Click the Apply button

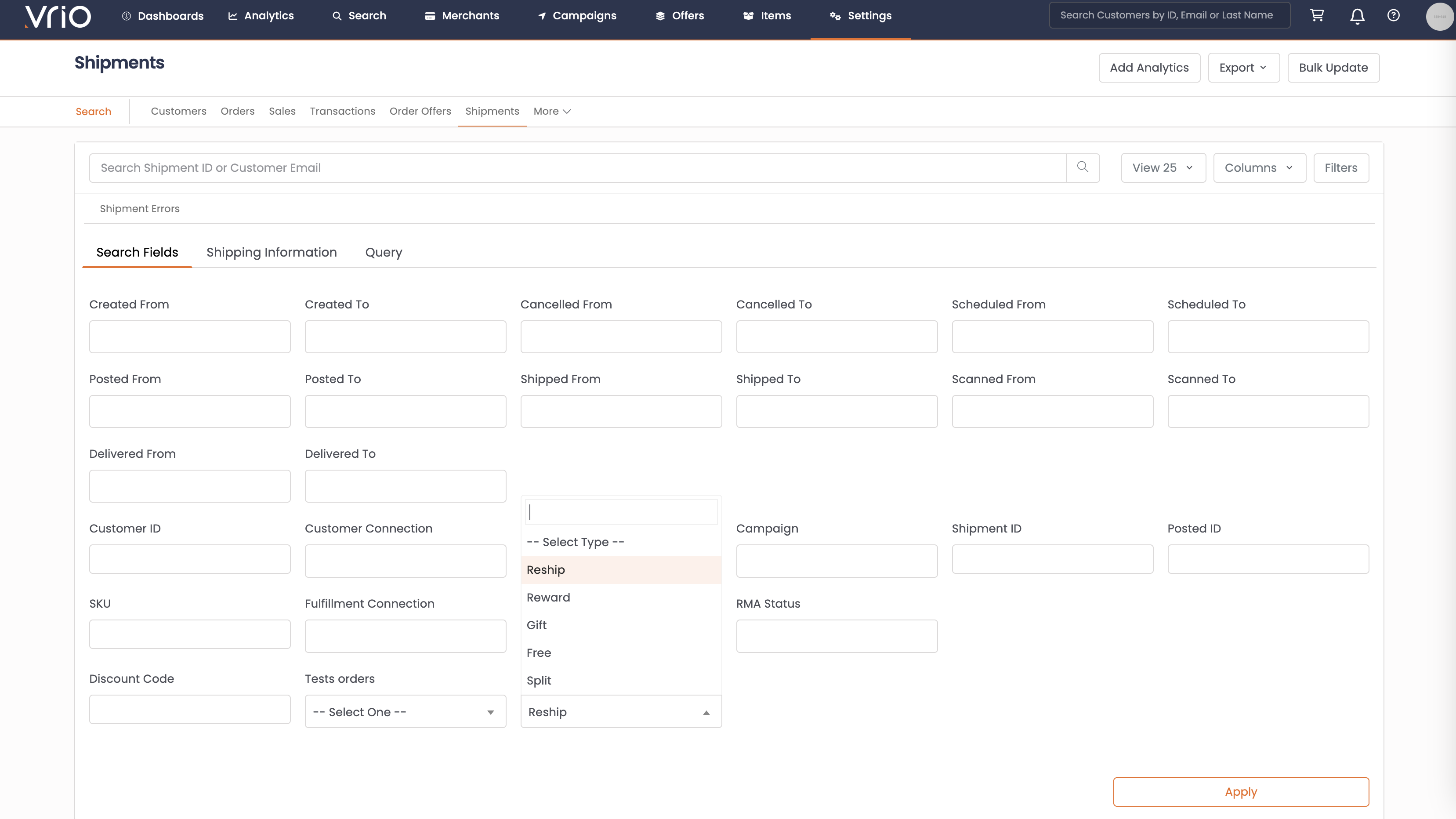tap(1240, 791)
